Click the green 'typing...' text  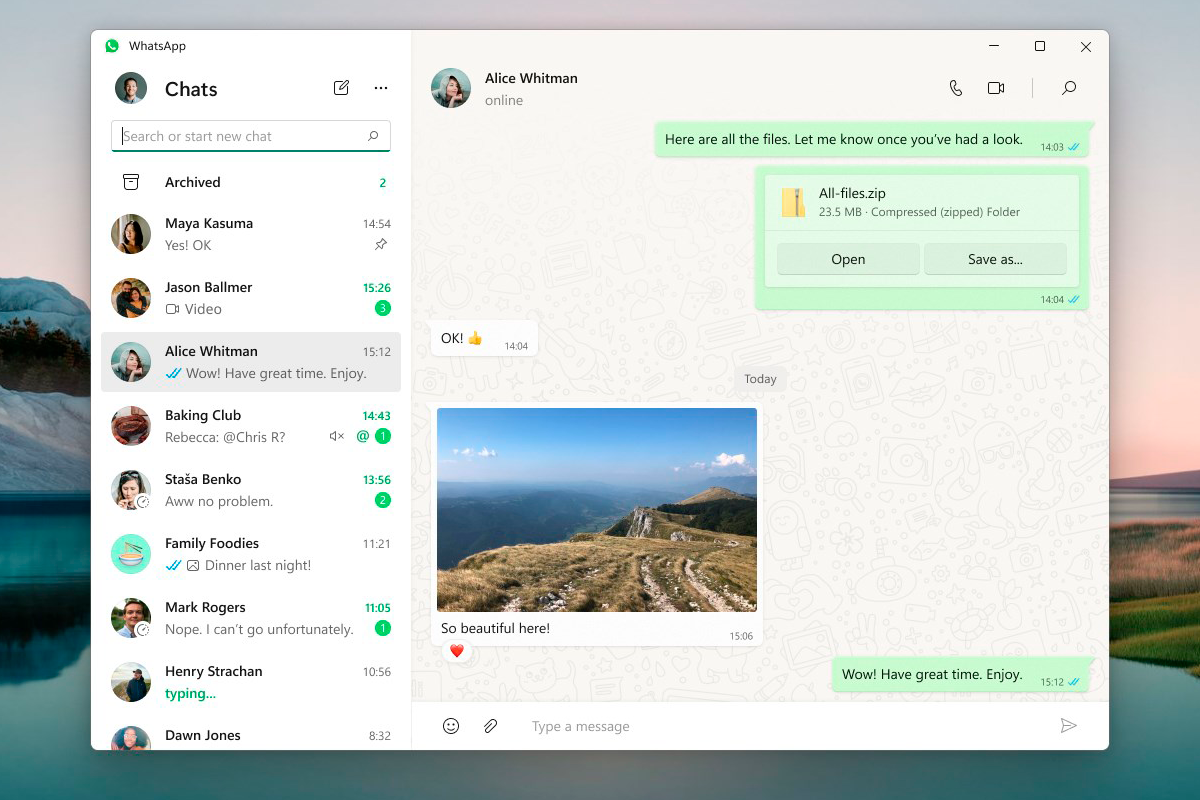pos(190,693)
